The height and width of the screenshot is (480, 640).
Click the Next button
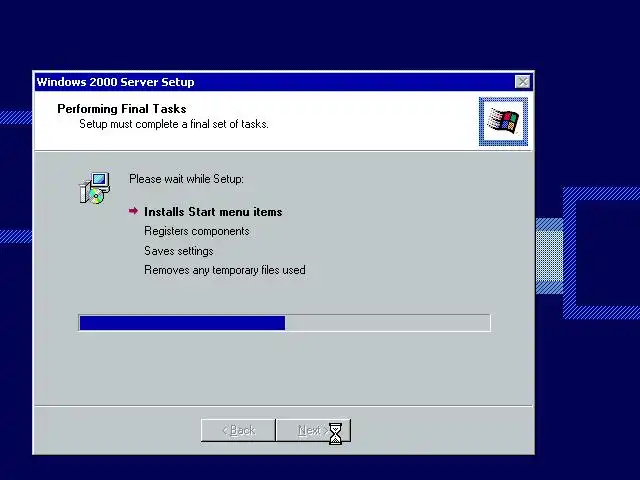pyautogui.click(x=313, y=430)
